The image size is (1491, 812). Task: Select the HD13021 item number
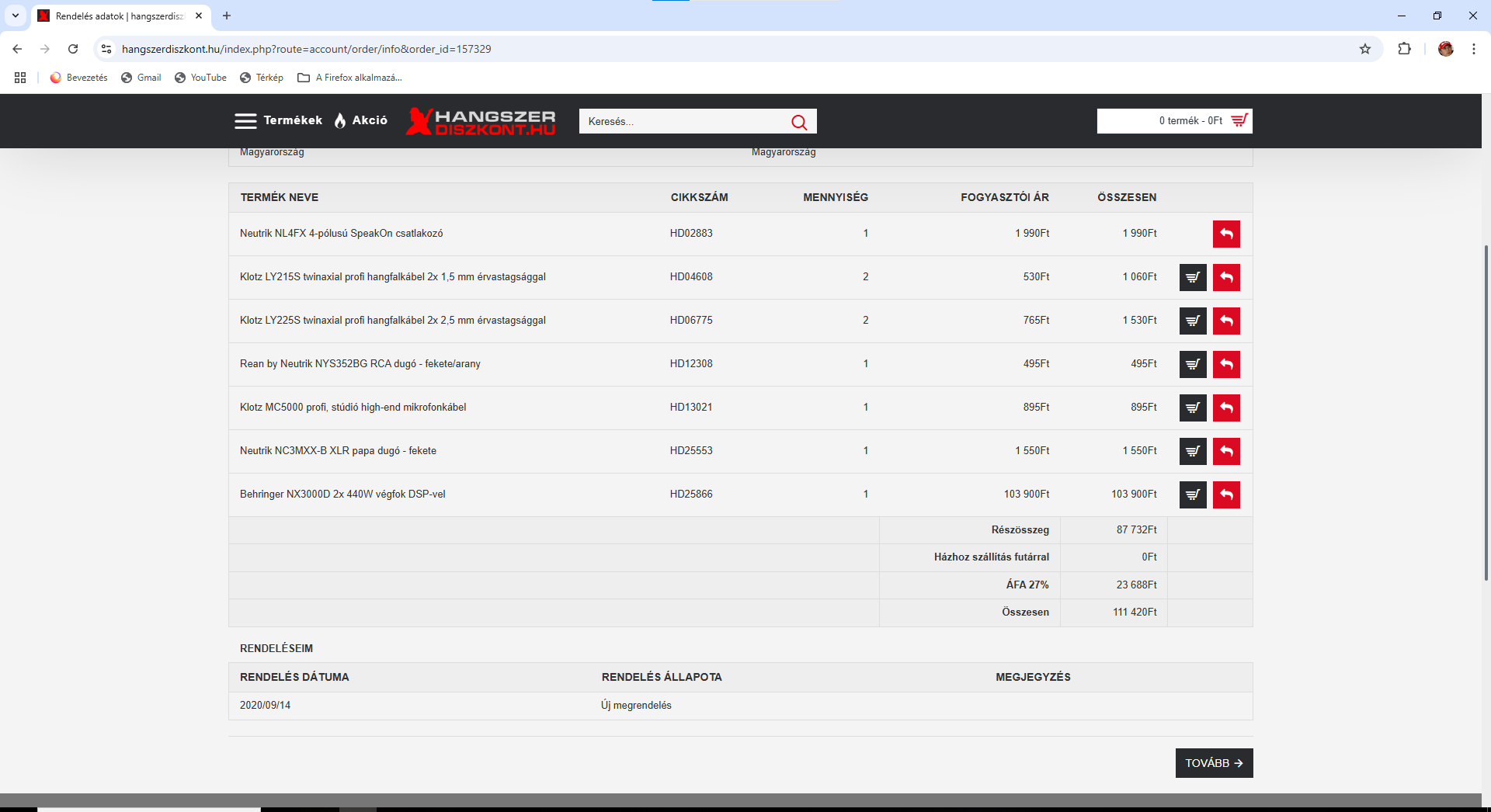click(x=691, y=408)
